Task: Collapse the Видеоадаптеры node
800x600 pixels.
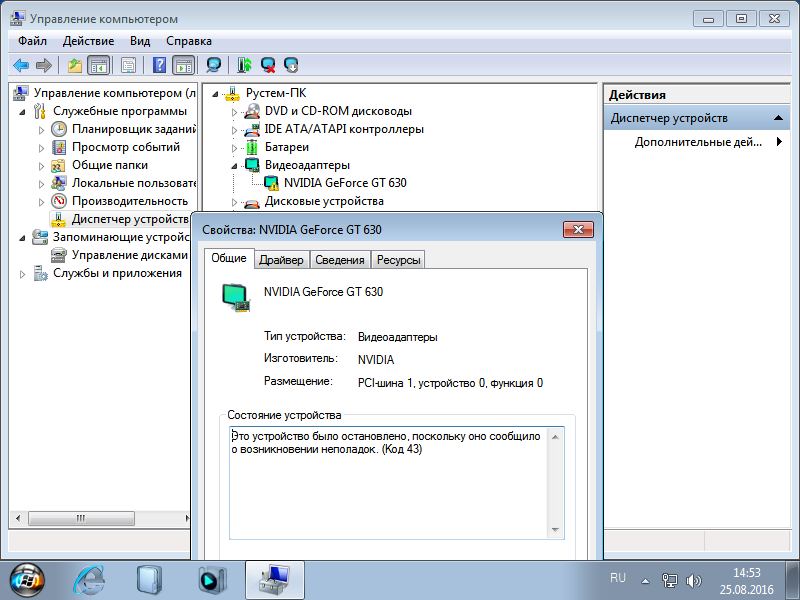Action: tap(234, 166)
